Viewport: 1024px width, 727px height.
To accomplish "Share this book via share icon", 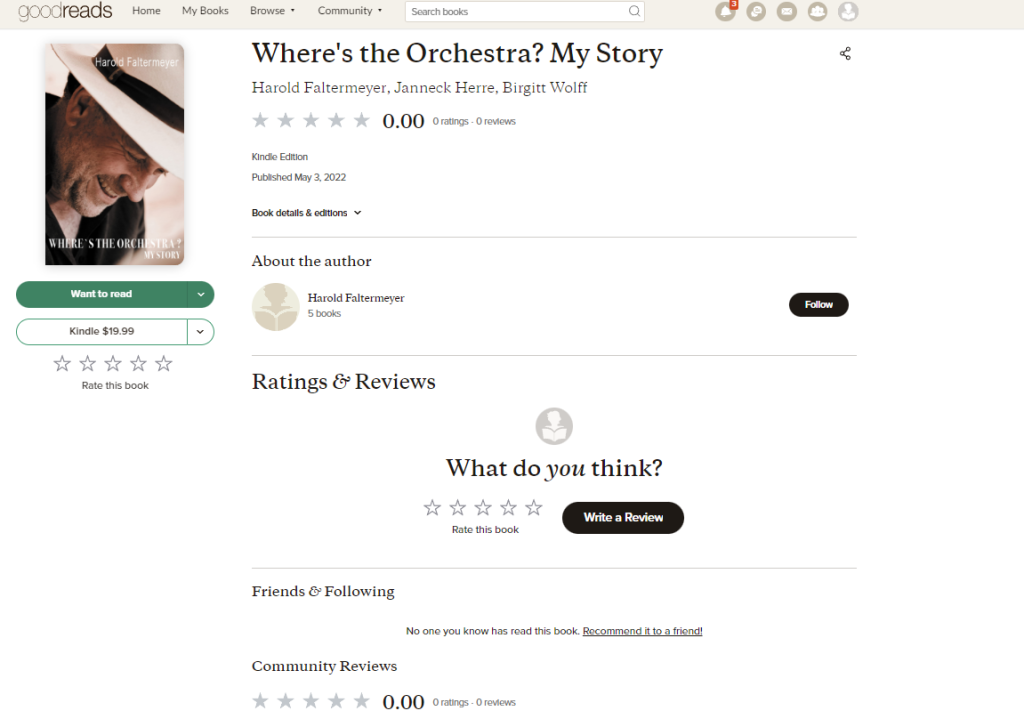I will point(845,54).
